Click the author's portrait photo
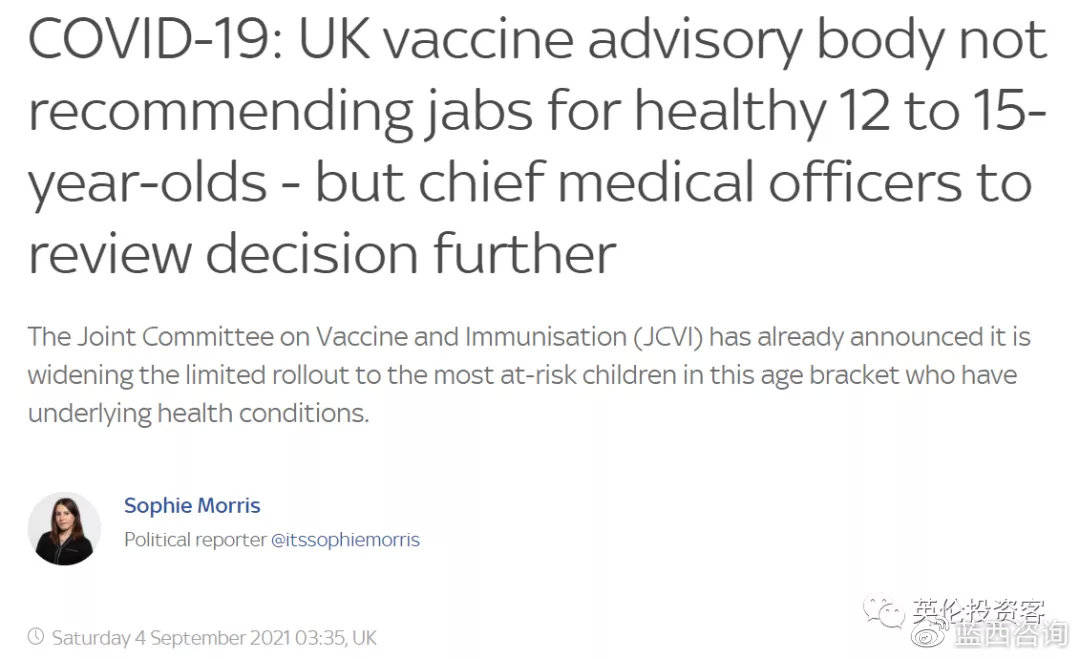Screen dimensions: 1080x659 64,528
